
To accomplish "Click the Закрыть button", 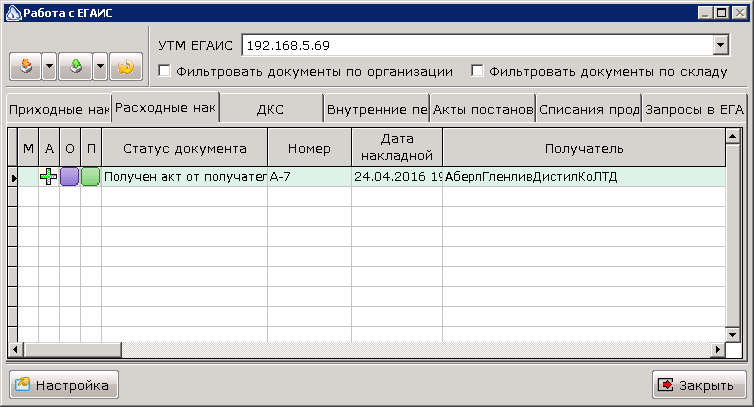I will (x=699, y=385).
